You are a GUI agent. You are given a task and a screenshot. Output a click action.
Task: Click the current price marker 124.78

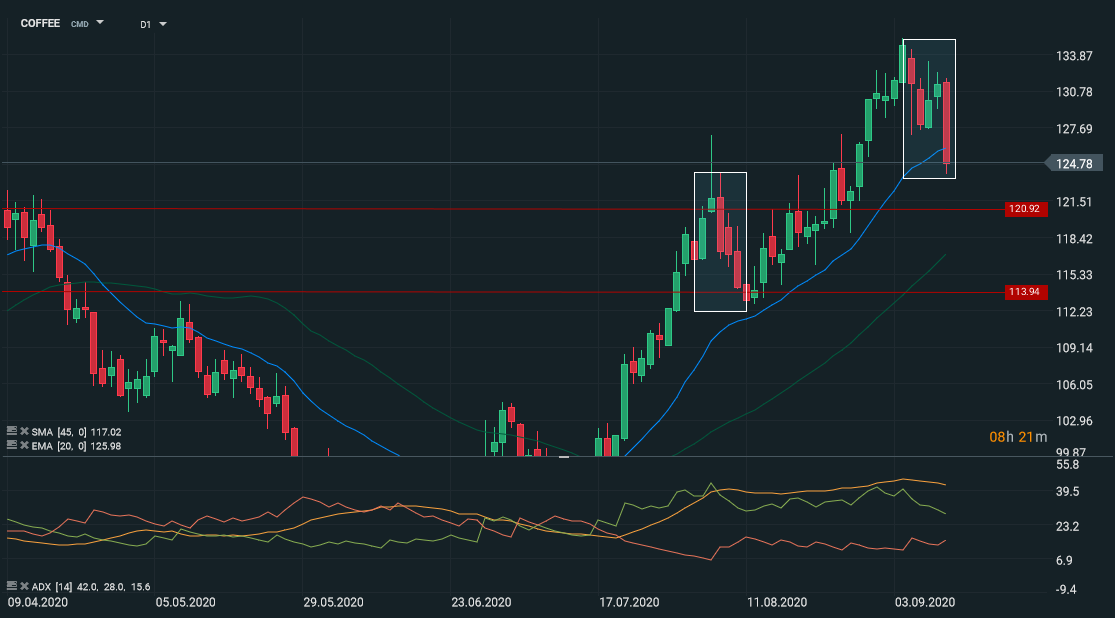point(1074,164)
